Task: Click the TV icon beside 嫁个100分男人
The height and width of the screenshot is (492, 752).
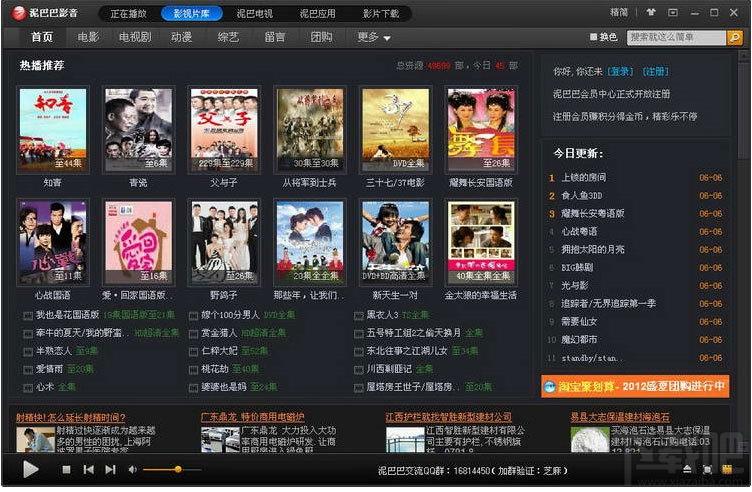Action: pyautogui.click(x=193, y=316)
